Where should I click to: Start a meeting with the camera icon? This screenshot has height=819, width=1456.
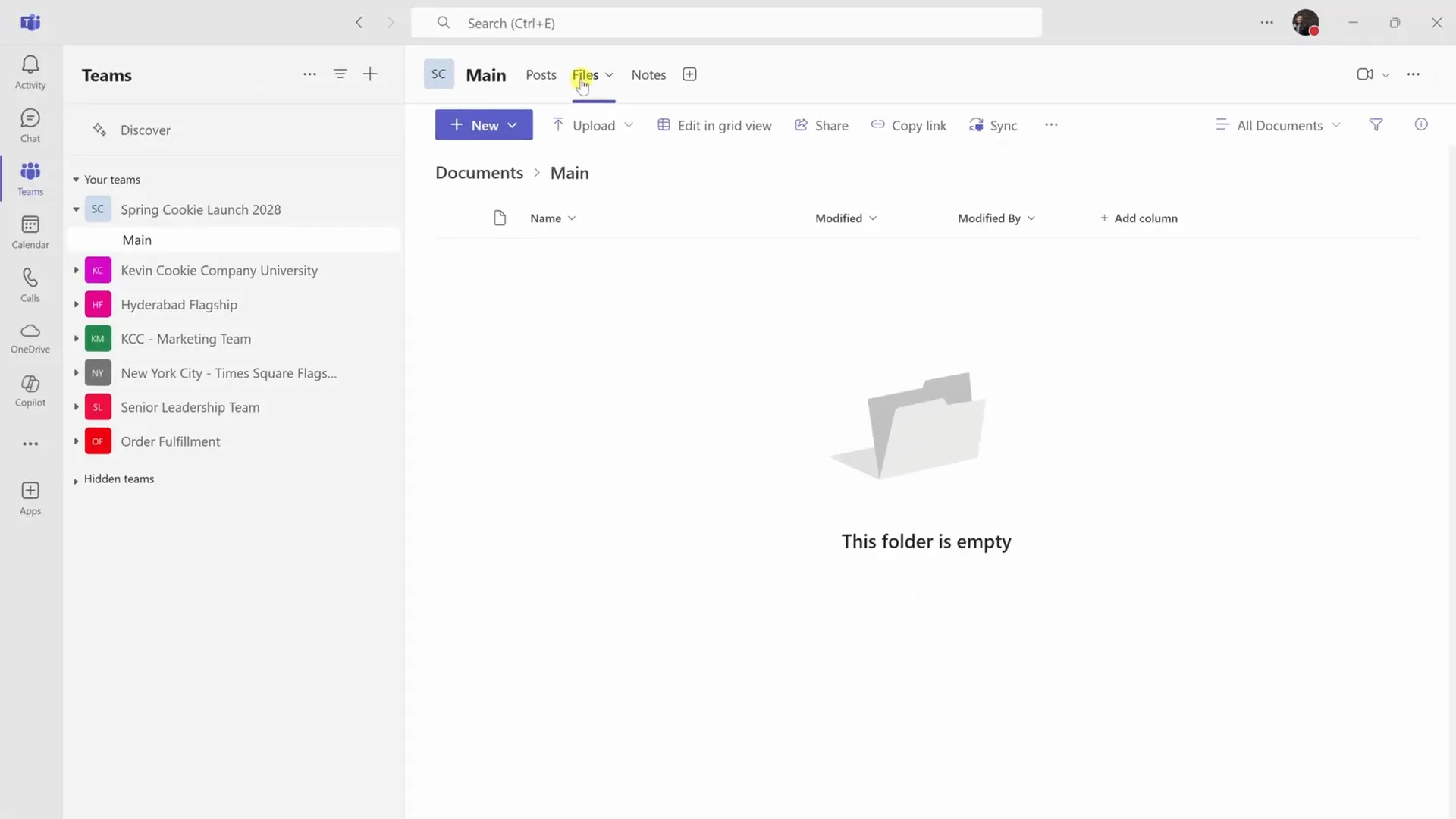pos(1365,74)
